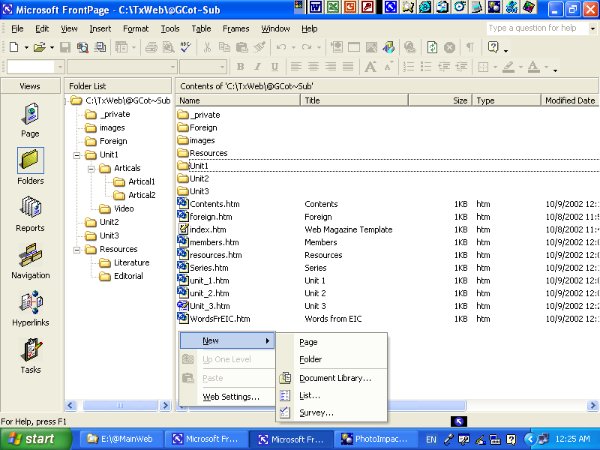Select the Folders view icon

pos(30,160)
